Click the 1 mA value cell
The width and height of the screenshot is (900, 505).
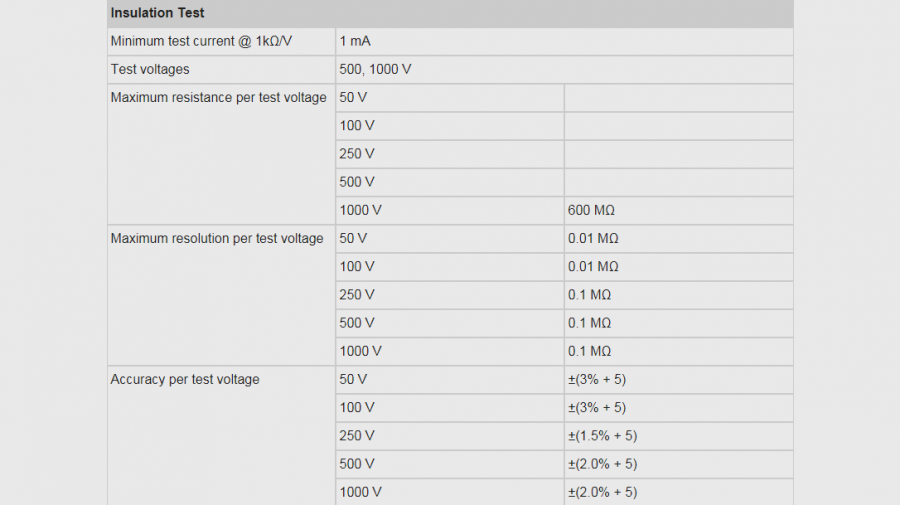coord(564,41)
